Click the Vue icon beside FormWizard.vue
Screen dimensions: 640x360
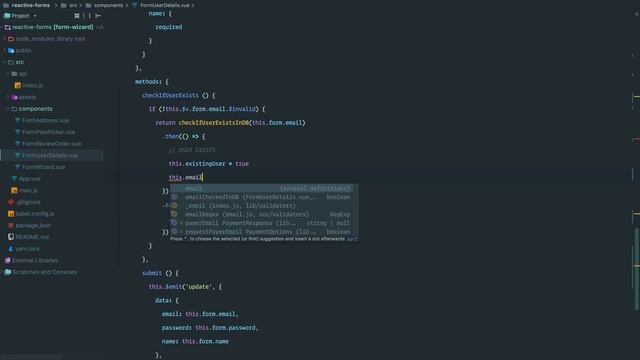click(18, 167)
